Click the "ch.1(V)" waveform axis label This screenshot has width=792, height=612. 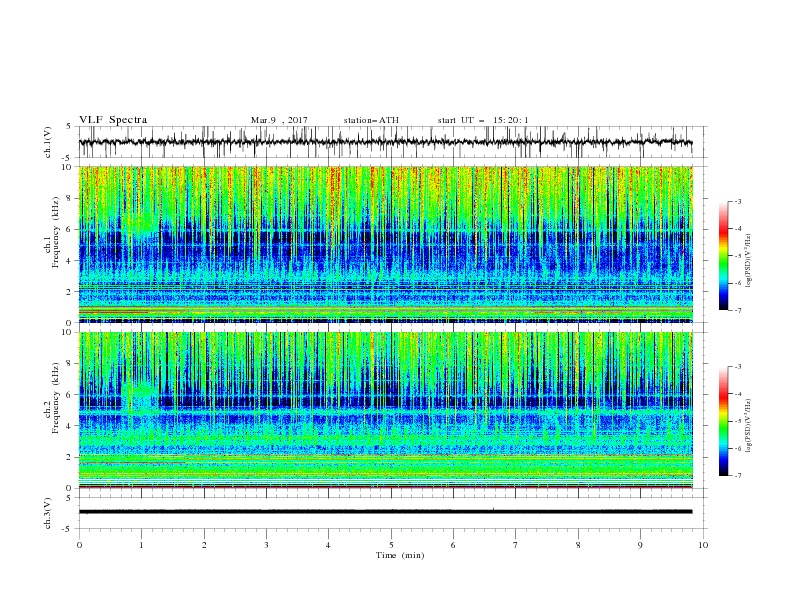48,142
